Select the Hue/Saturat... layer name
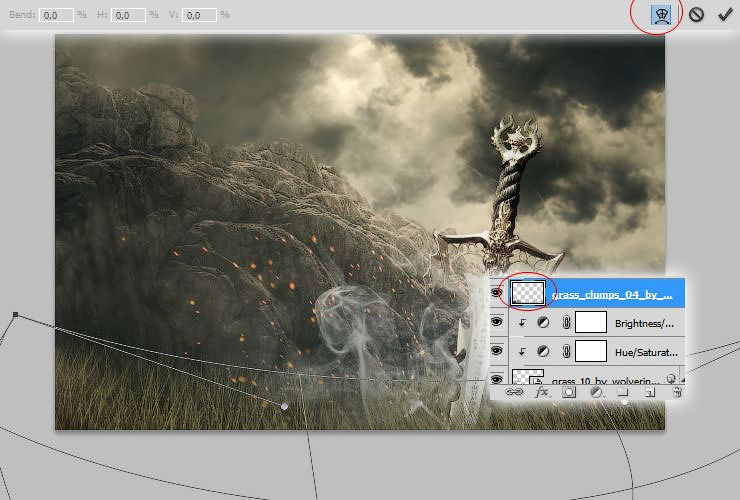 (x=646, y=353)
